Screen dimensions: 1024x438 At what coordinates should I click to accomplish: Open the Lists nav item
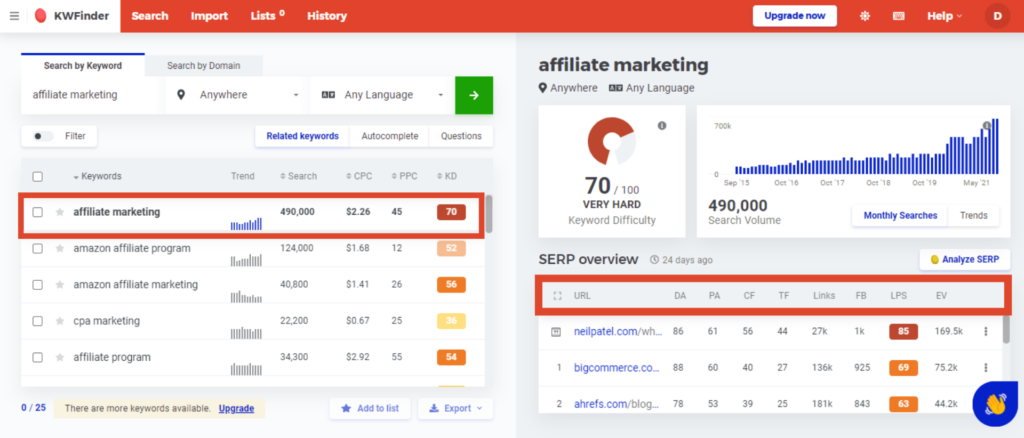tap(268, 16)
